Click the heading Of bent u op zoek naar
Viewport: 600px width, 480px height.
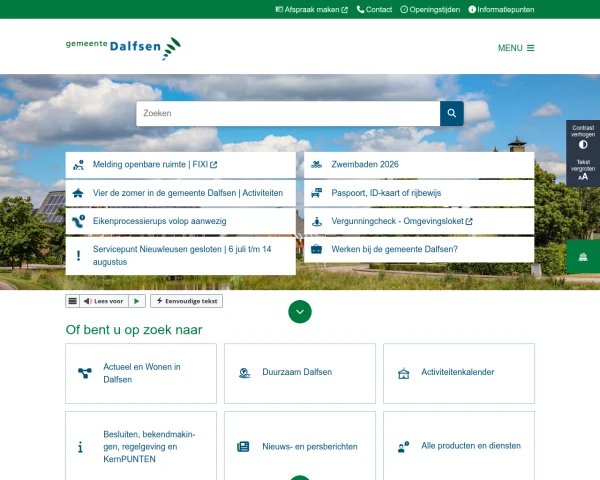click(x=134, y=330)
